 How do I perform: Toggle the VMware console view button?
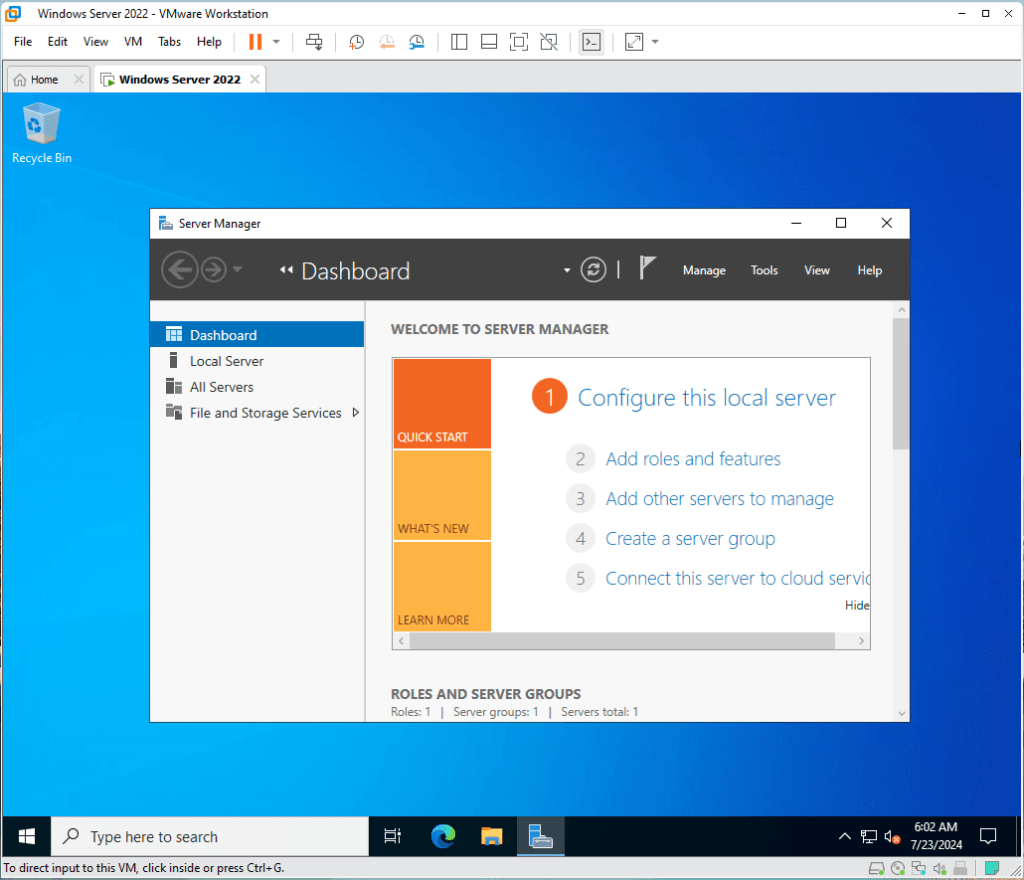click(x=591, y=42)
